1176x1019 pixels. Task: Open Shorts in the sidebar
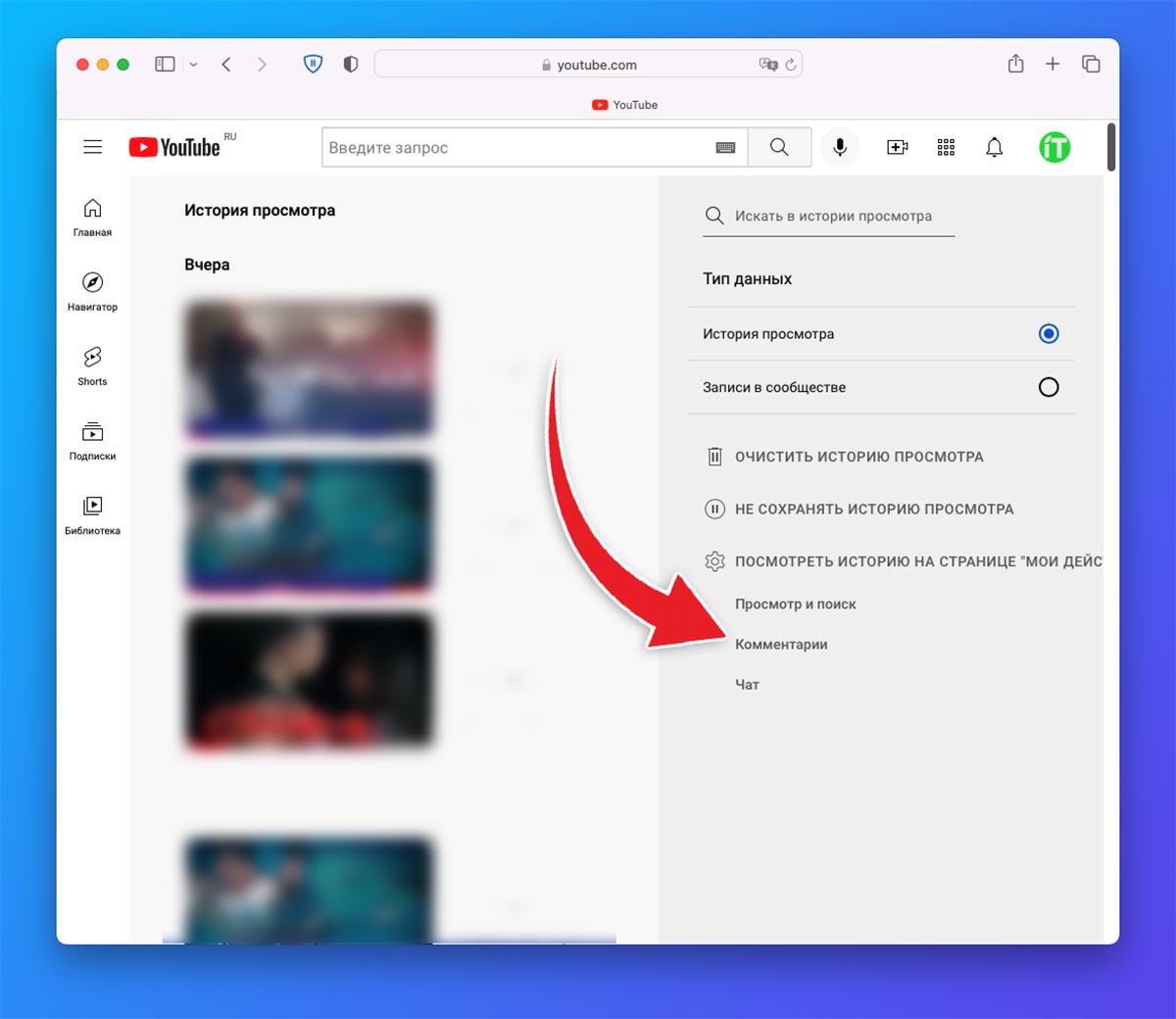92,365
